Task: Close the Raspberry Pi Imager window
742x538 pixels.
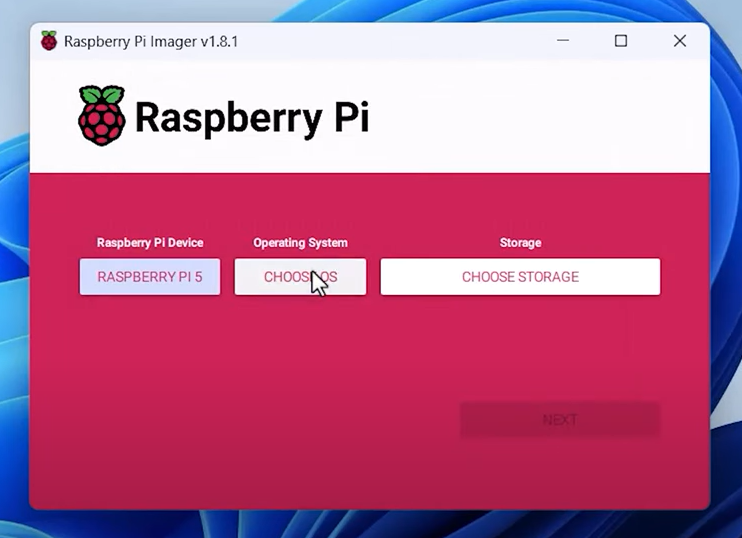Action: [x=680, y=41]
